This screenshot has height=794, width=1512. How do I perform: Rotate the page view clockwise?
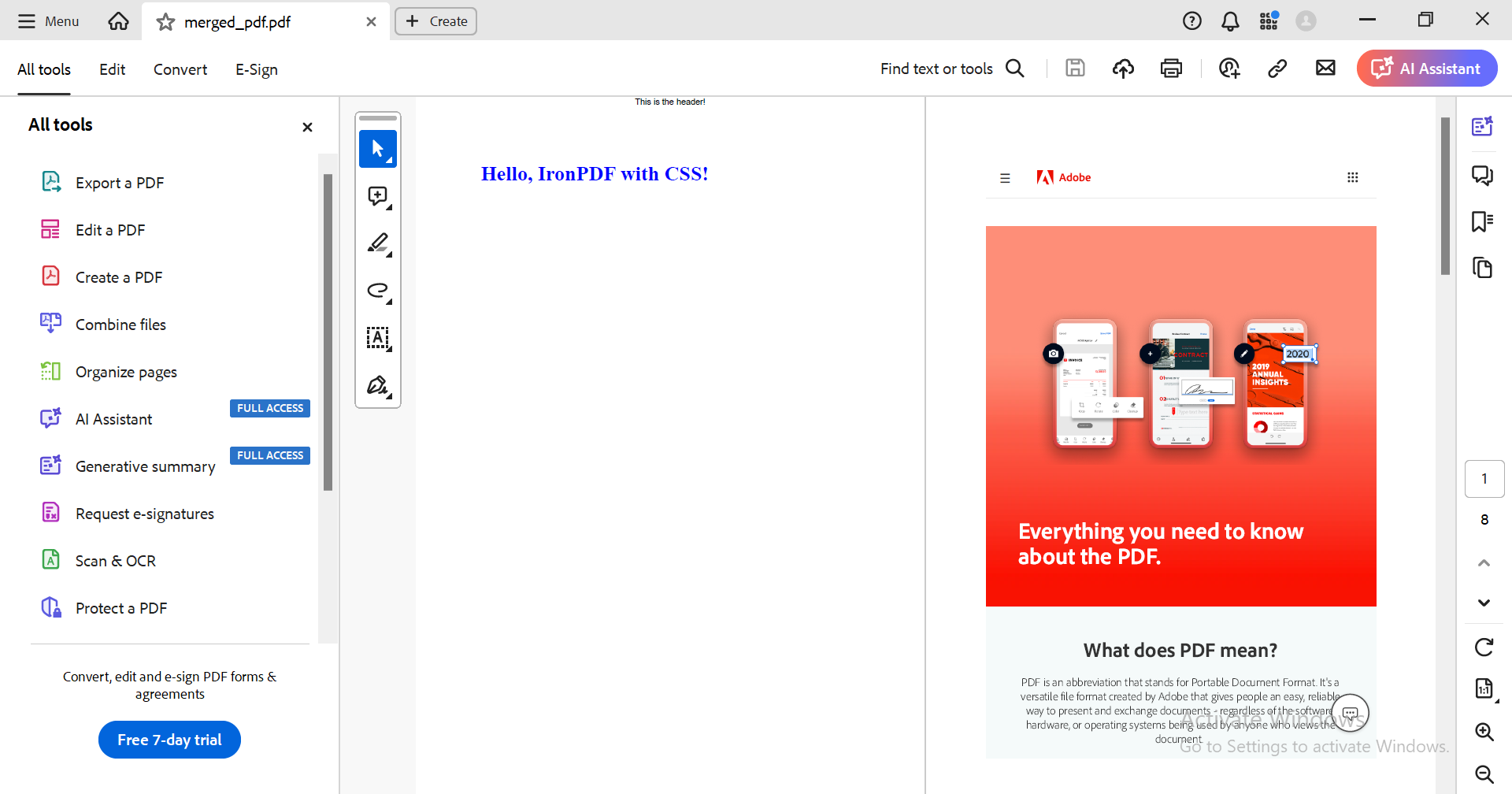point(1484,647)
